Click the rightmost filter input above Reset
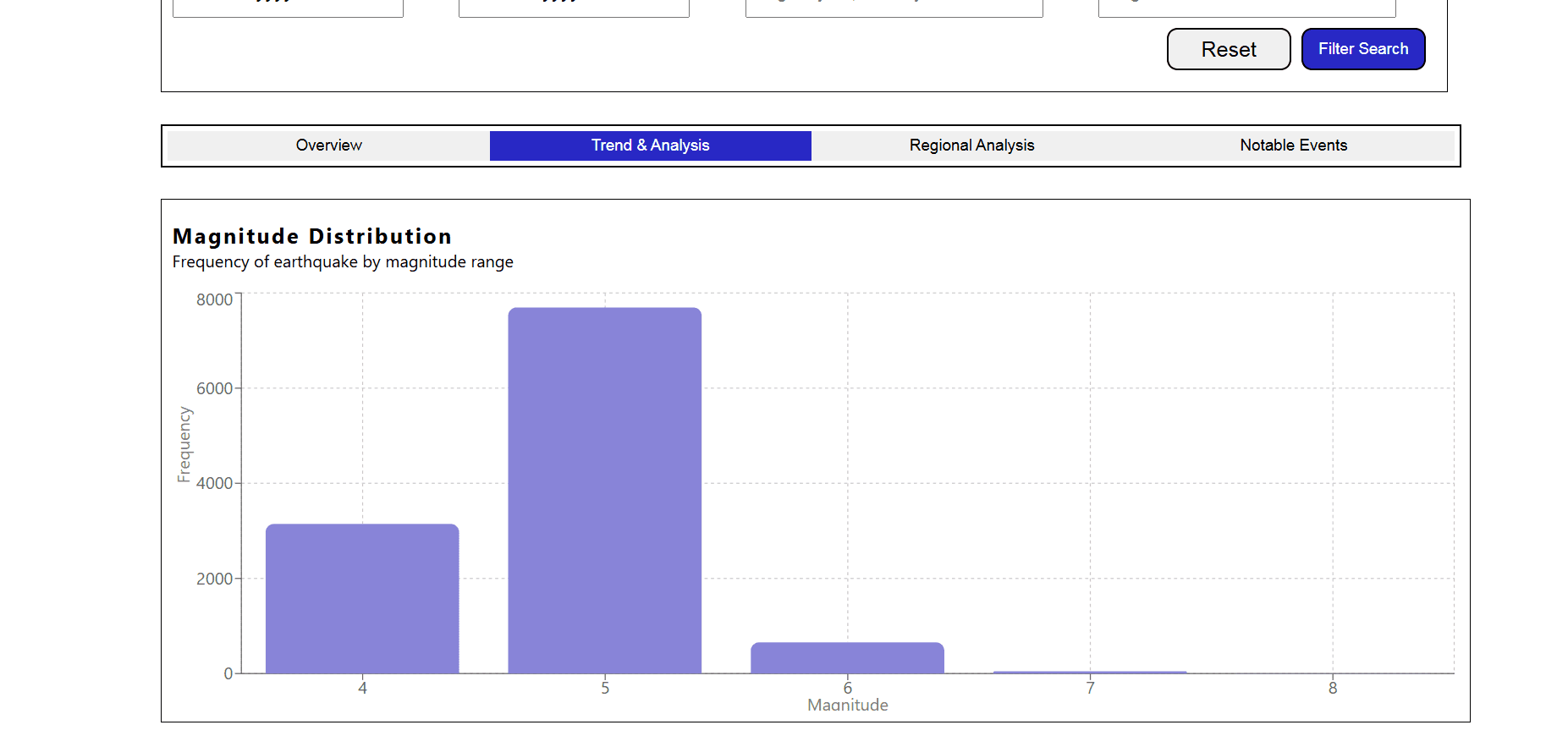This screenshot has width=1568, height=747. [1246, 7]
